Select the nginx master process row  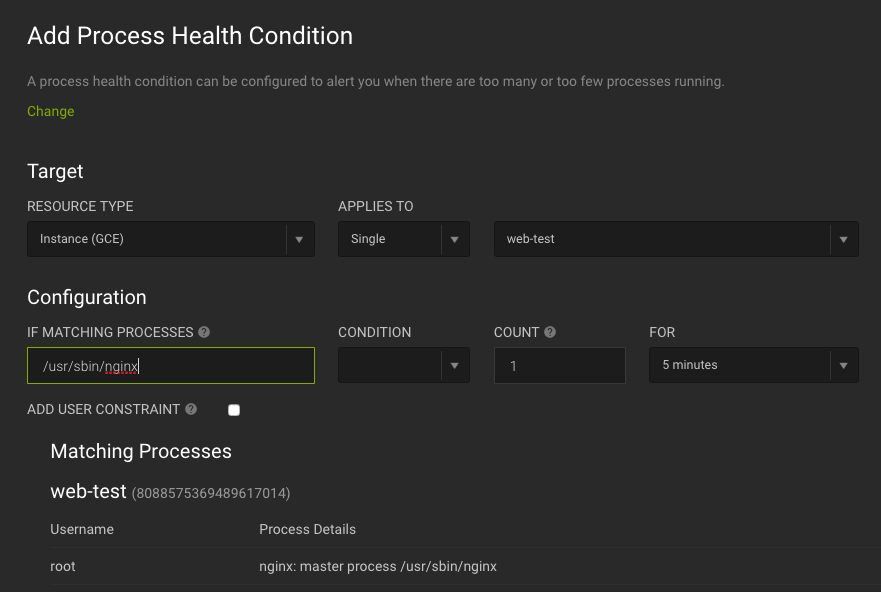pyautogui.click(x=378, y=566)
